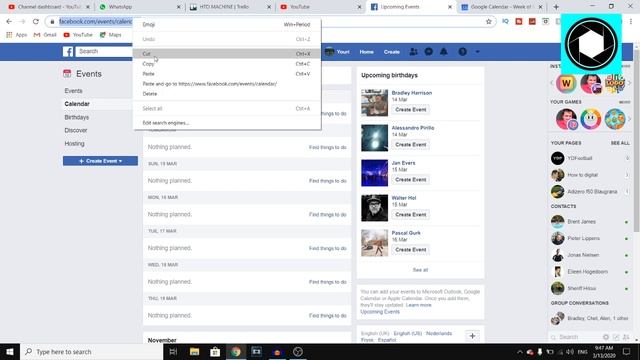Open the Messenger icon in header
The image size is (640, 360).
tap(429, 52)
